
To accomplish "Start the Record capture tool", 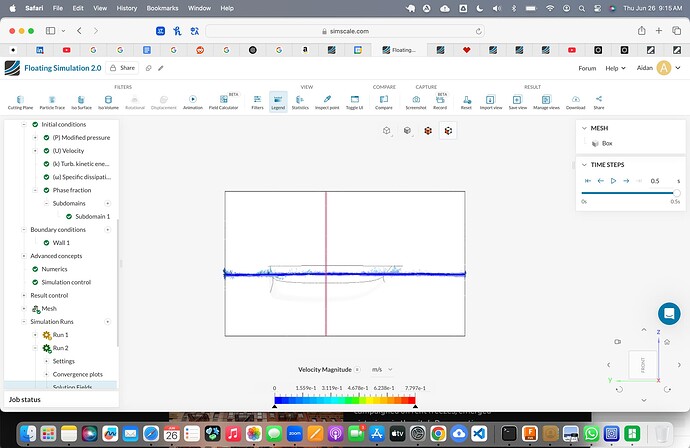I will pyautogui.click(x=440, y=103).
